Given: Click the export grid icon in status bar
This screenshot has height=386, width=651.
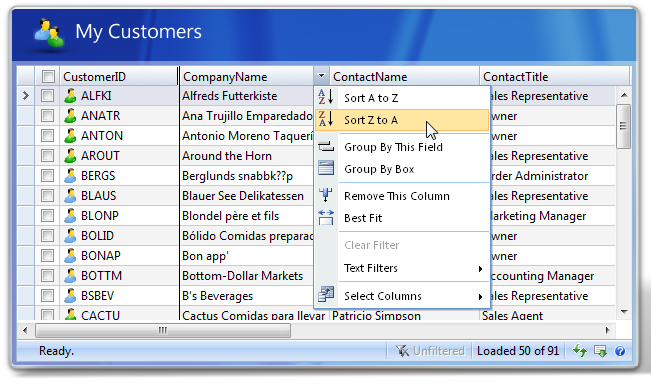Looking at the screenshot, I should (x=600, y=351).
